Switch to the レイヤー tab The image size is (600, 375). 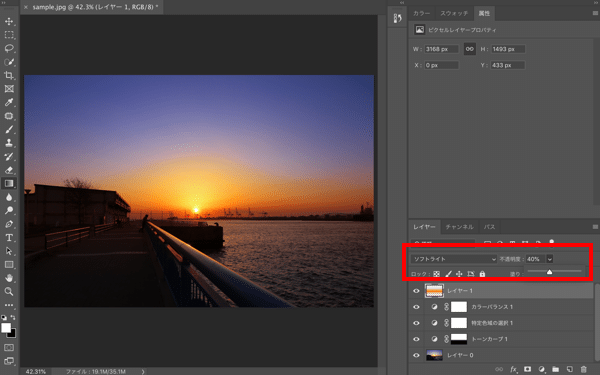[x=424, y=227]
